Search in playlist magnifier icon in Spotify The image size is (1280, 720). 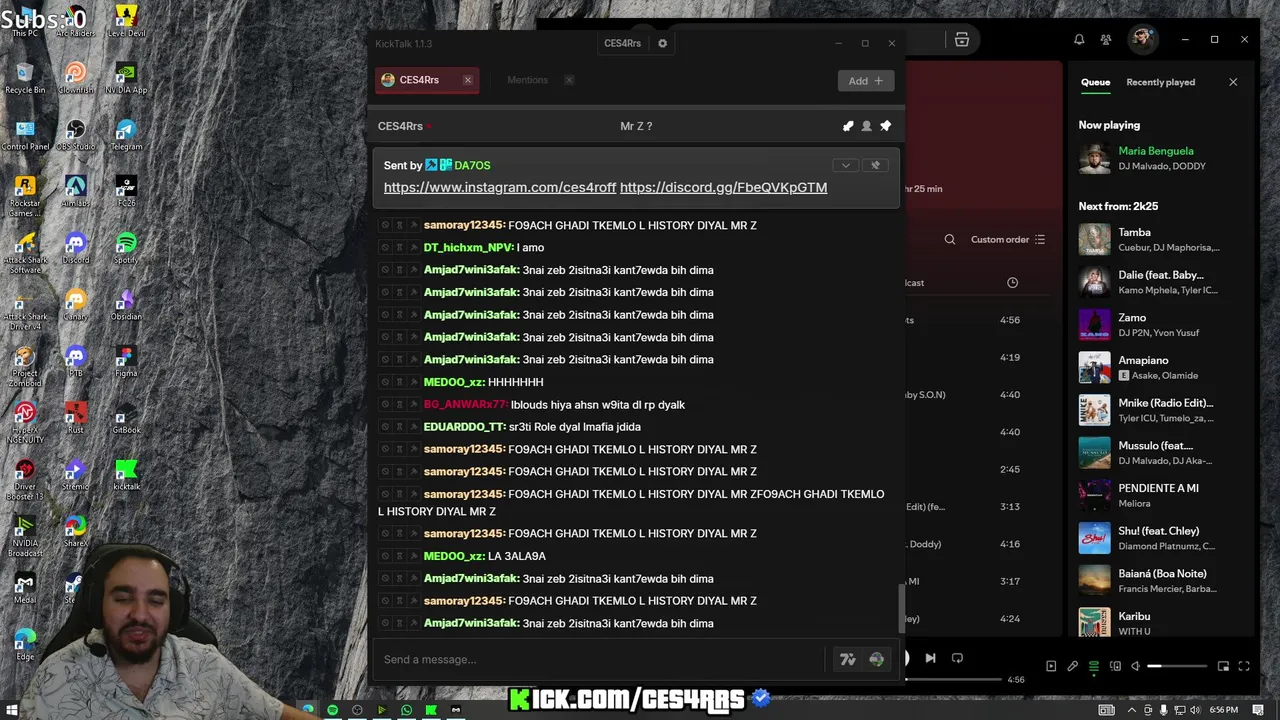pos(950,239)
